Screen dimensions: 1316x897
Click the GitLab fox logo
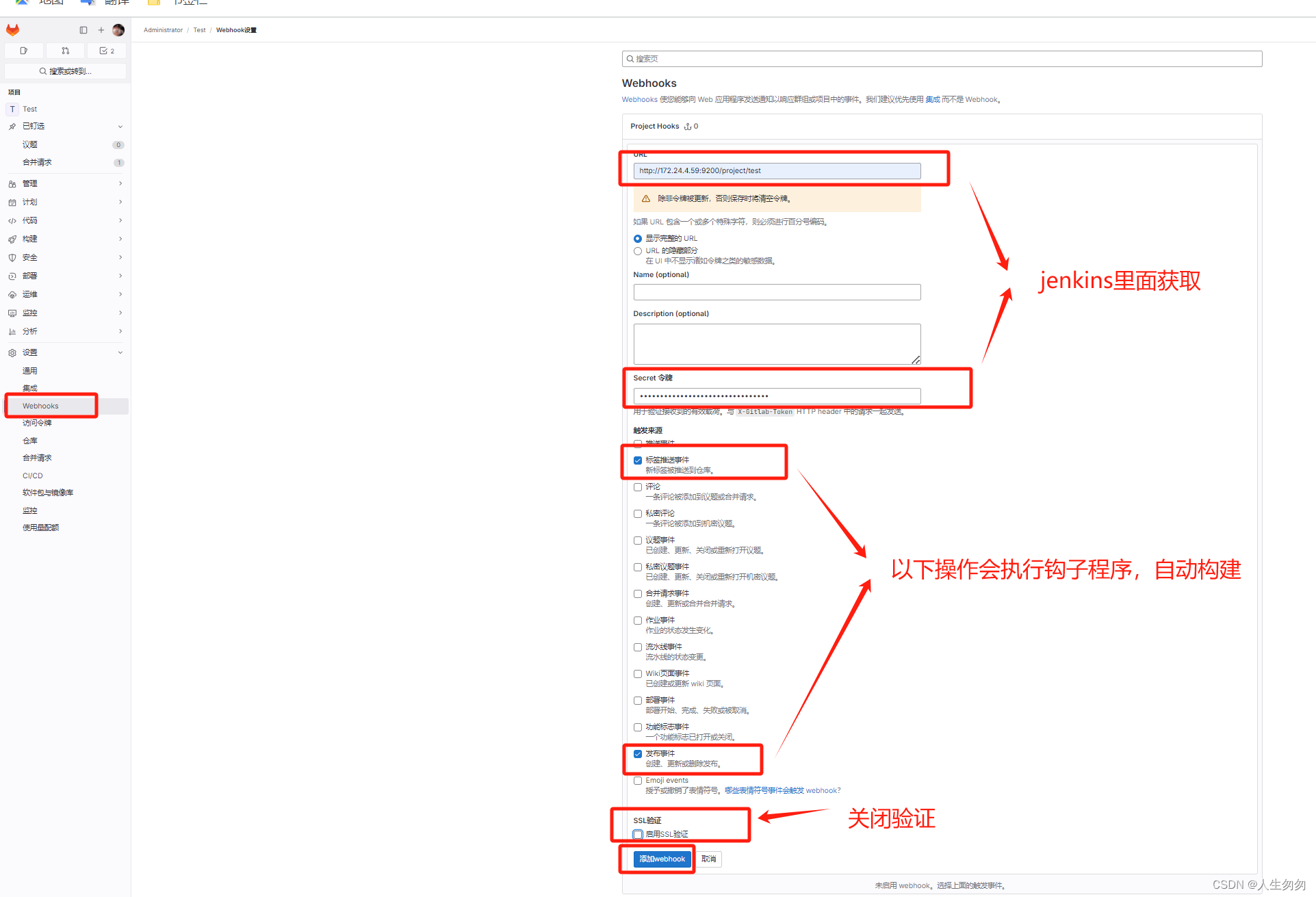click(12, 30)
